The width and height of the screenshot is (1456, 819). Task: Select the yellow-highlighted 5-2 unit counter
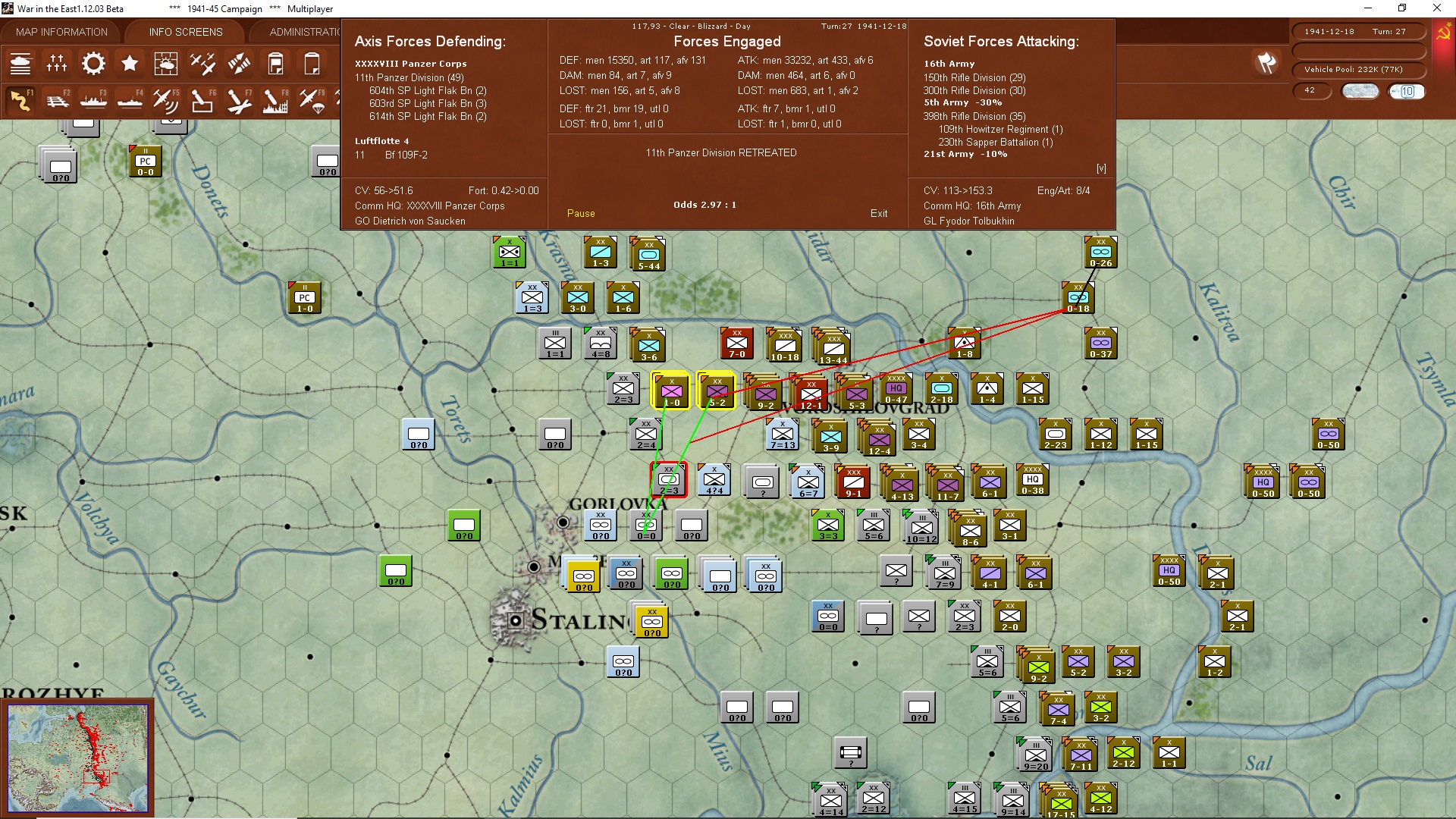tap(717, 391)
